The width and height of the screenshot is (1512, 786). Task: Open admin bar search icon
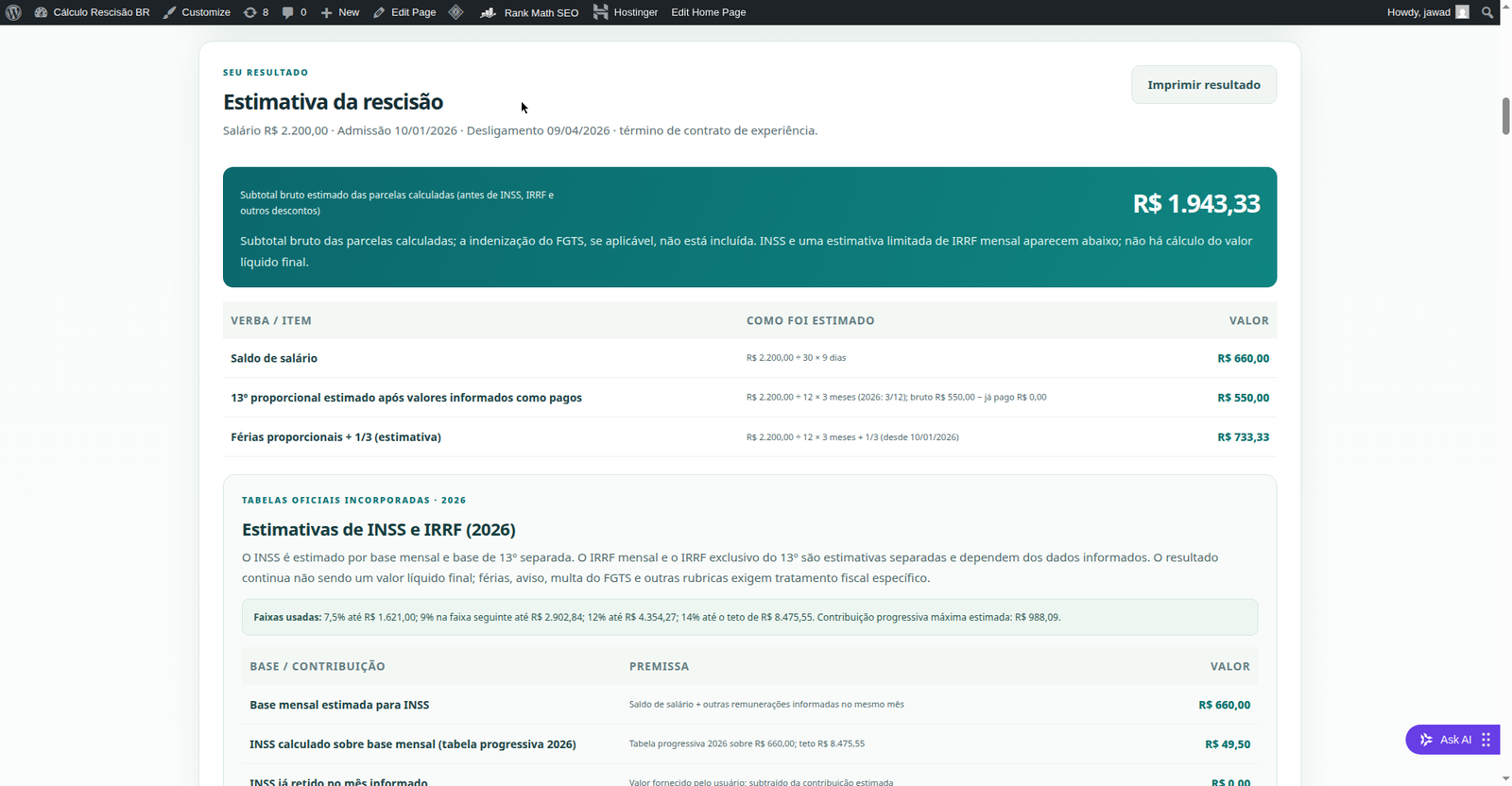point(1487,12)
